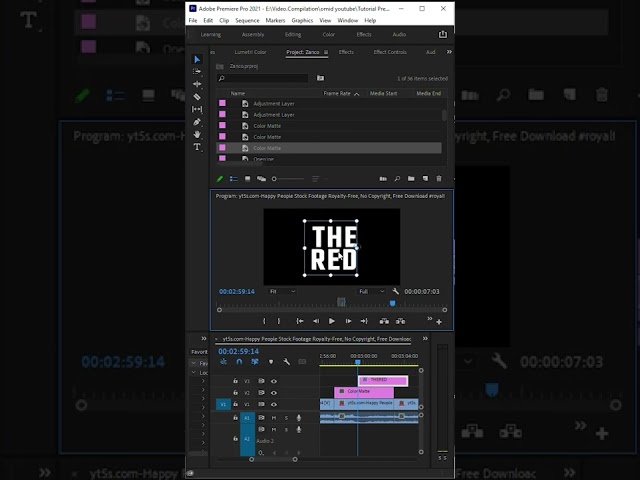Hide track V2 with eye icon
This screenshot has width=640, height=480.
click(274, 393)
